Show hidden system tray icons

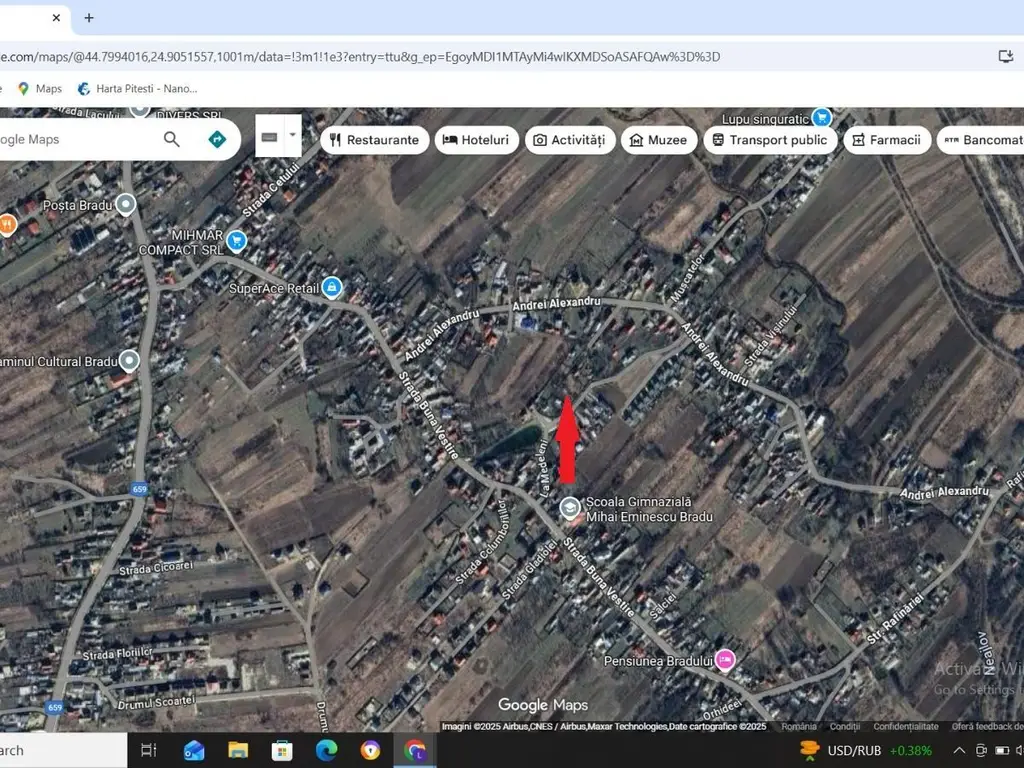point(959,750)
